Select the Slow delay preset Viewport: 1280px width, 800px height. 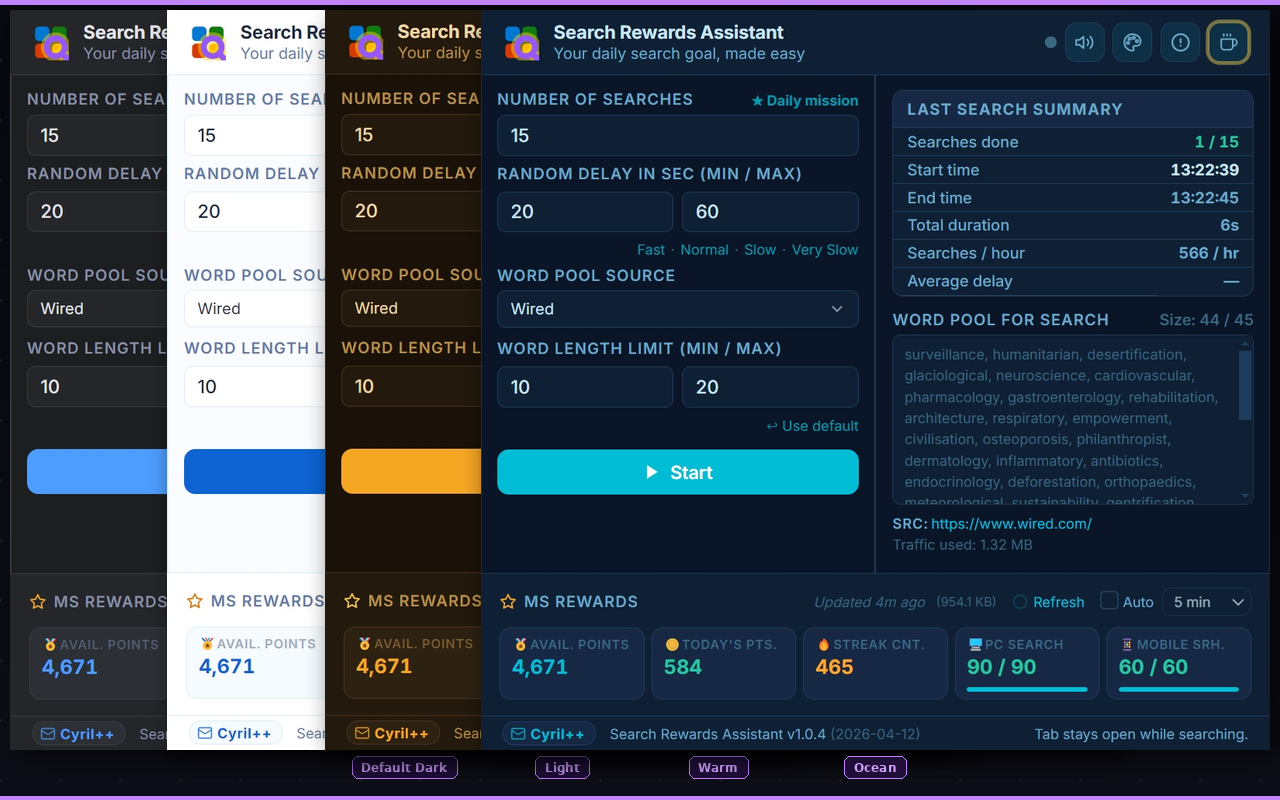pyautogui.click(x=760, y=250)
